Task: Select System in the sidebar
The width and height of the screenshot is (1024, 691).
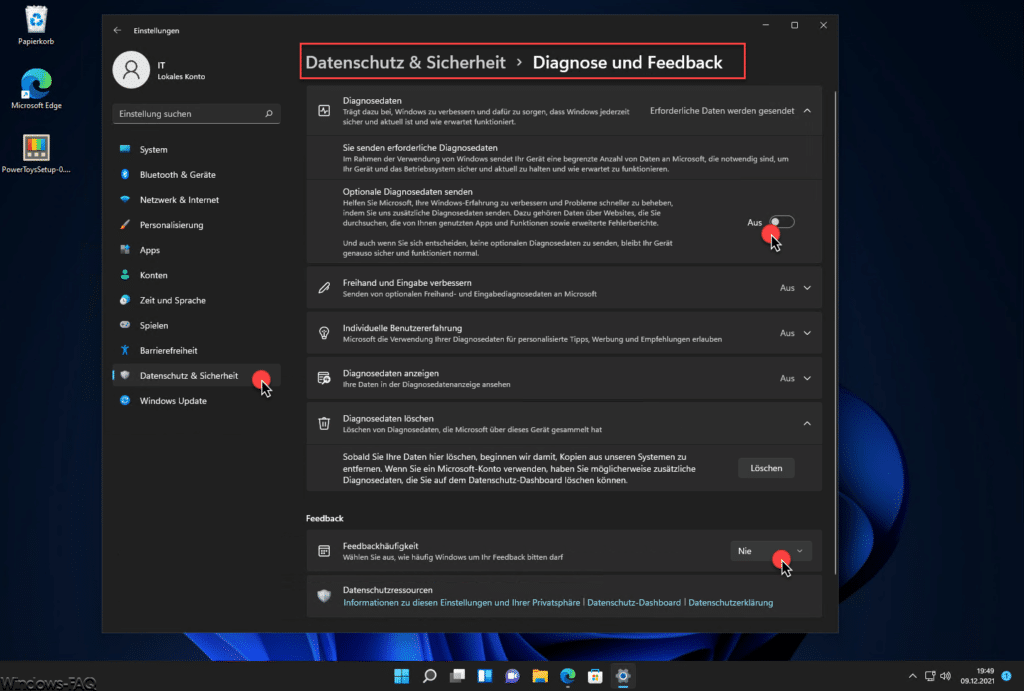Action: (196, 150)
